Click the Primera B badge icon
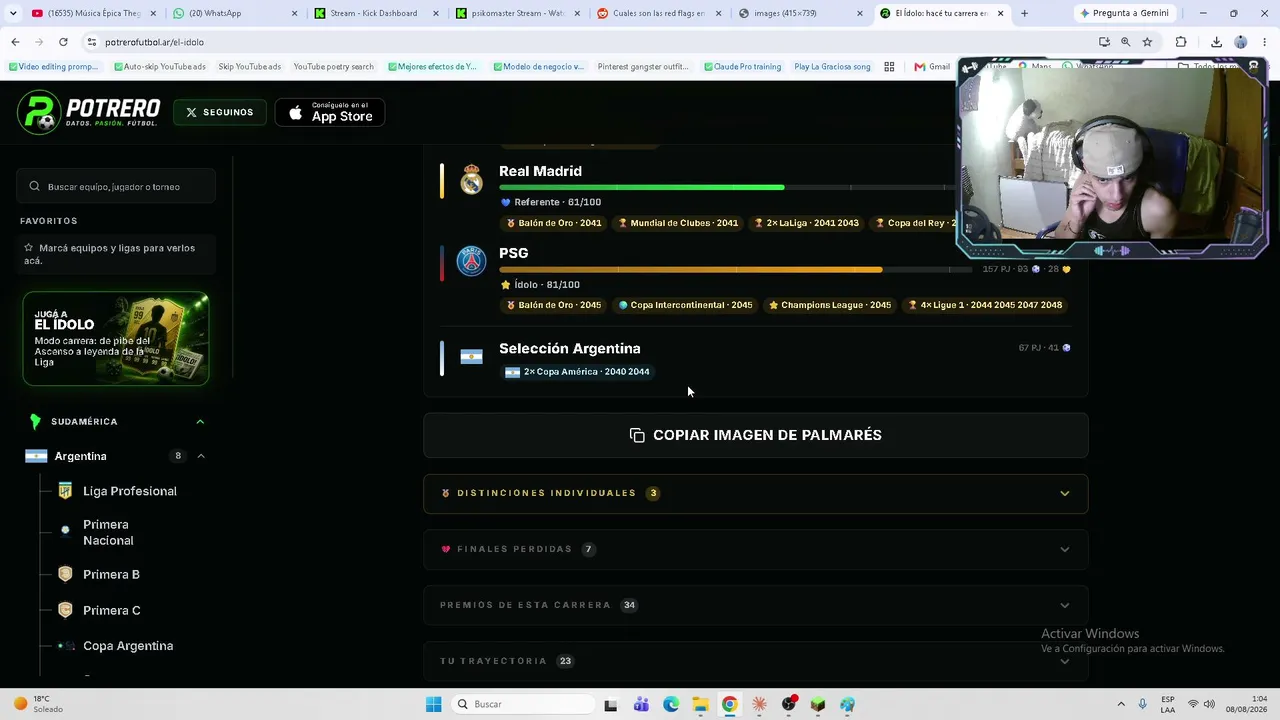 point(65,574)
